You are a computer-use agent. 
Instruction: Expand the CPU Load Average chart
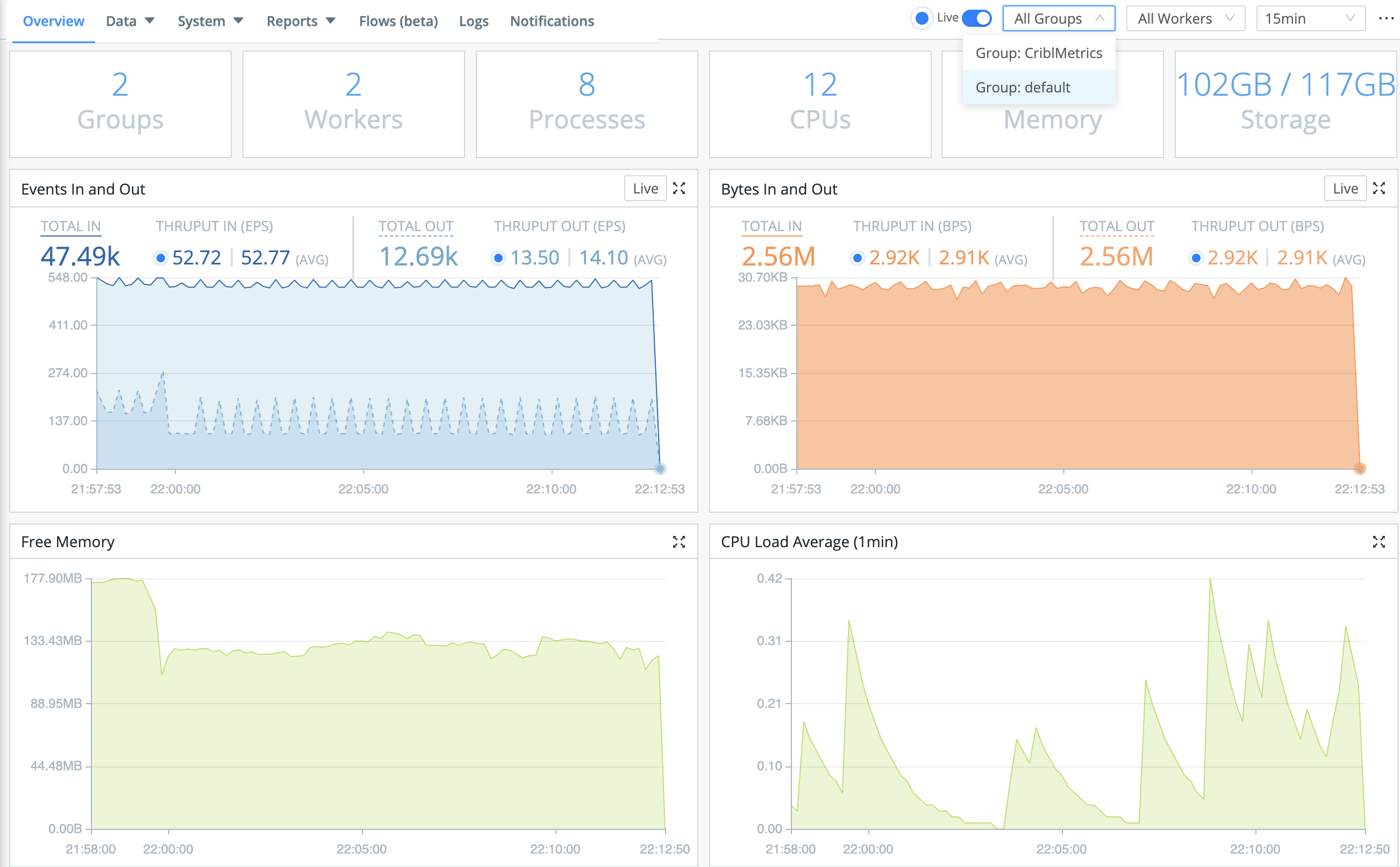click(1380, 542)
